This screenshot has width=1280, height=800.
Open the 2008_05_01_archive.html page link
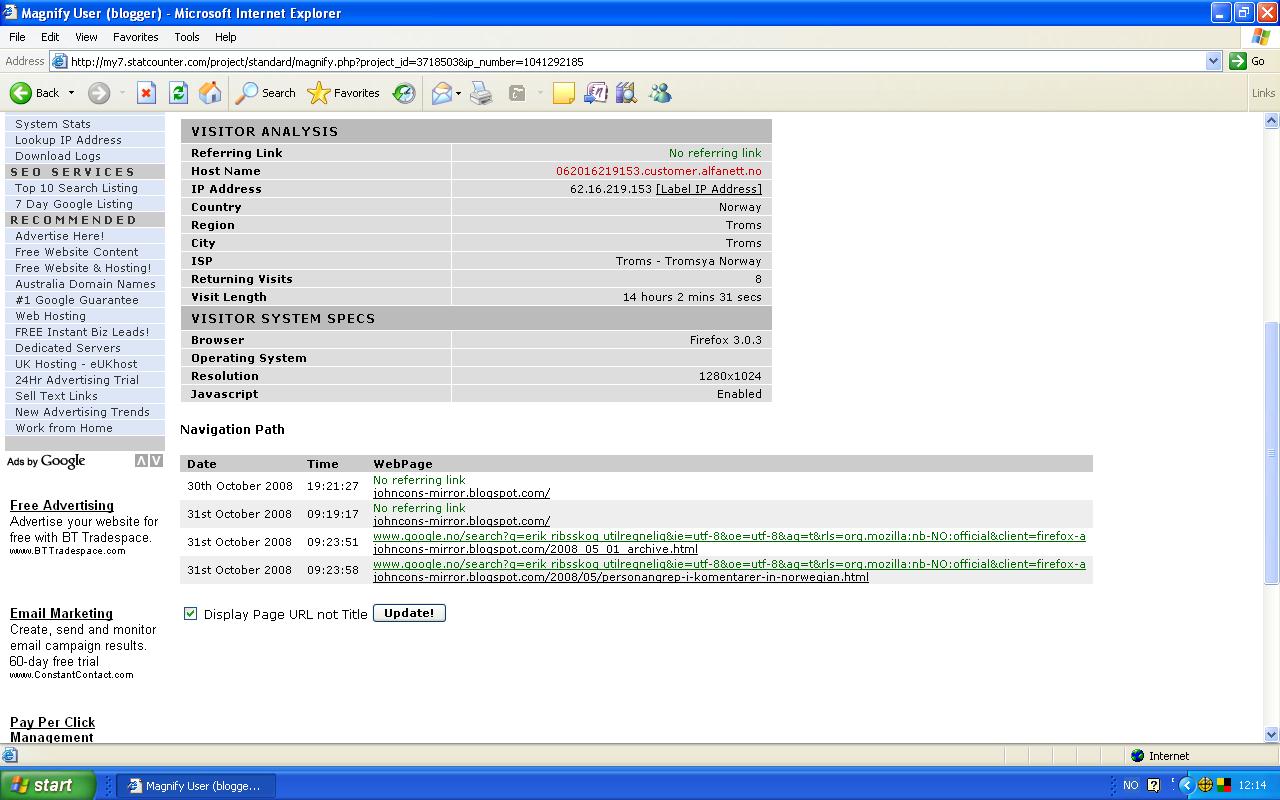[535, 549]
